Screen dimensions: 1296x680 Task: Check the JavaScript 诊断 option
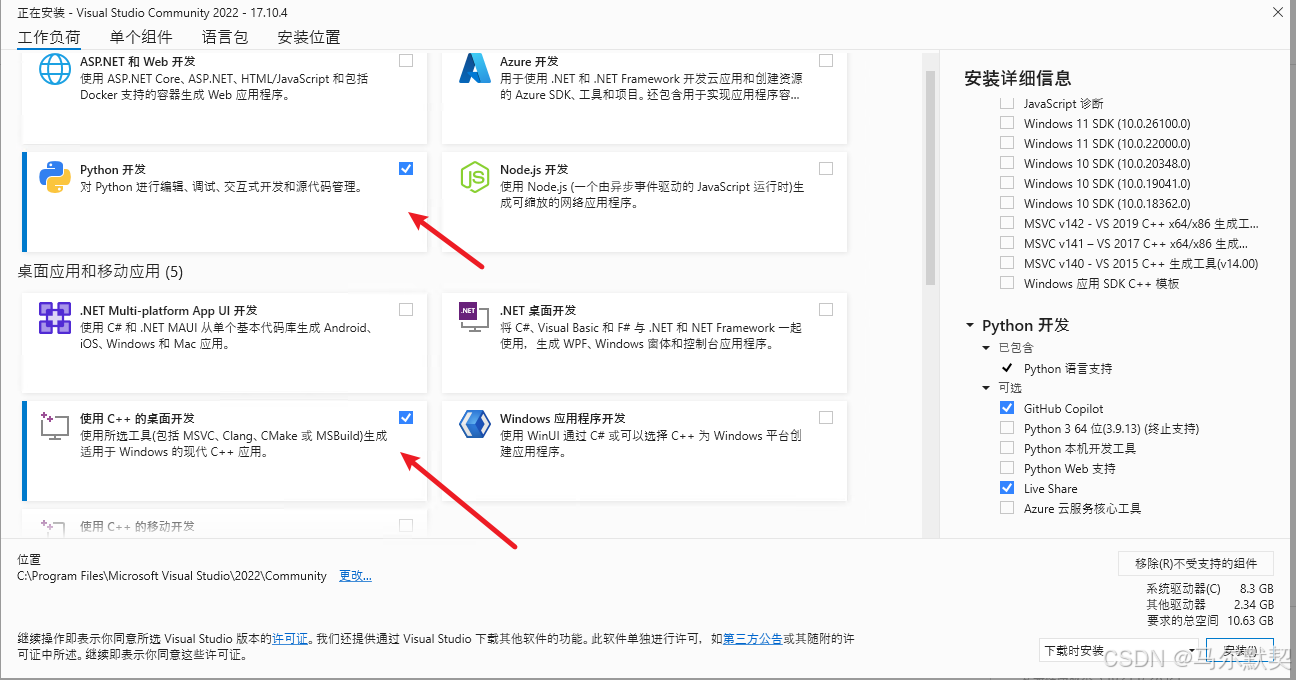pos(1007,103)
